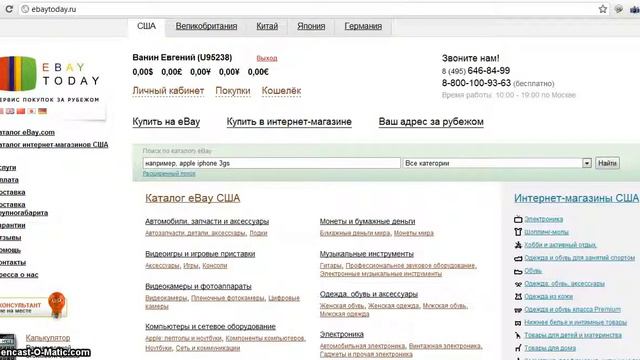640x360 pixels.
Task: Click chair icon beside Товары для дома
Action: click(518, 348)
